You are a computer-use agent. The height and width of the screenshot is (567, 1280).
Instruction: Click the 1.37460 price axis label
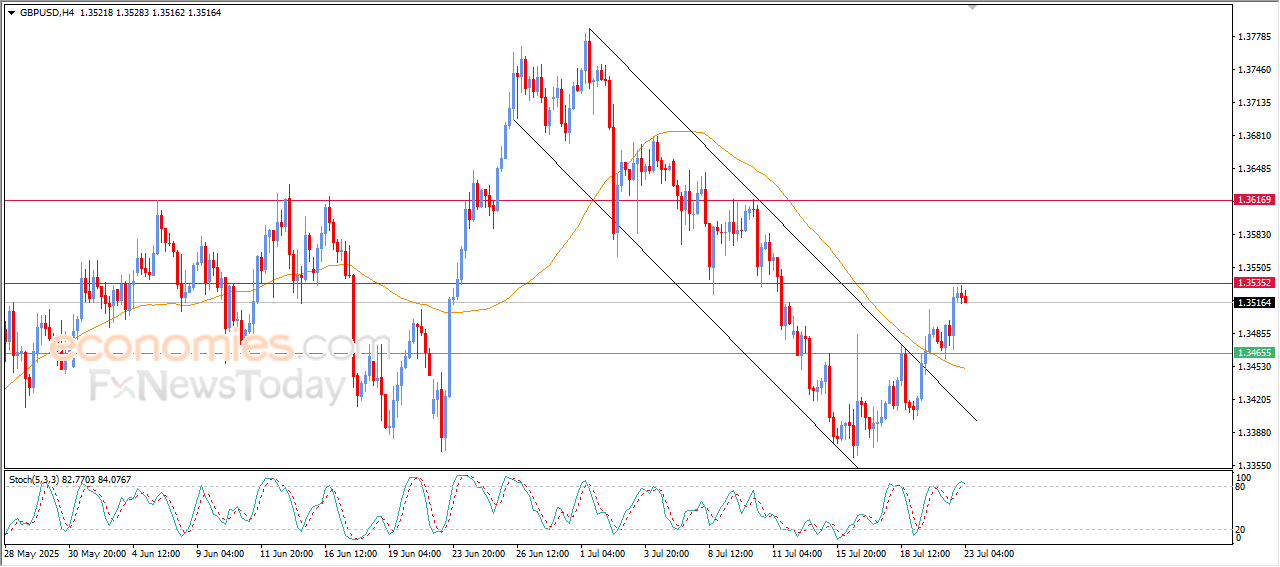pyautogui.click(x=1254, y=70)
